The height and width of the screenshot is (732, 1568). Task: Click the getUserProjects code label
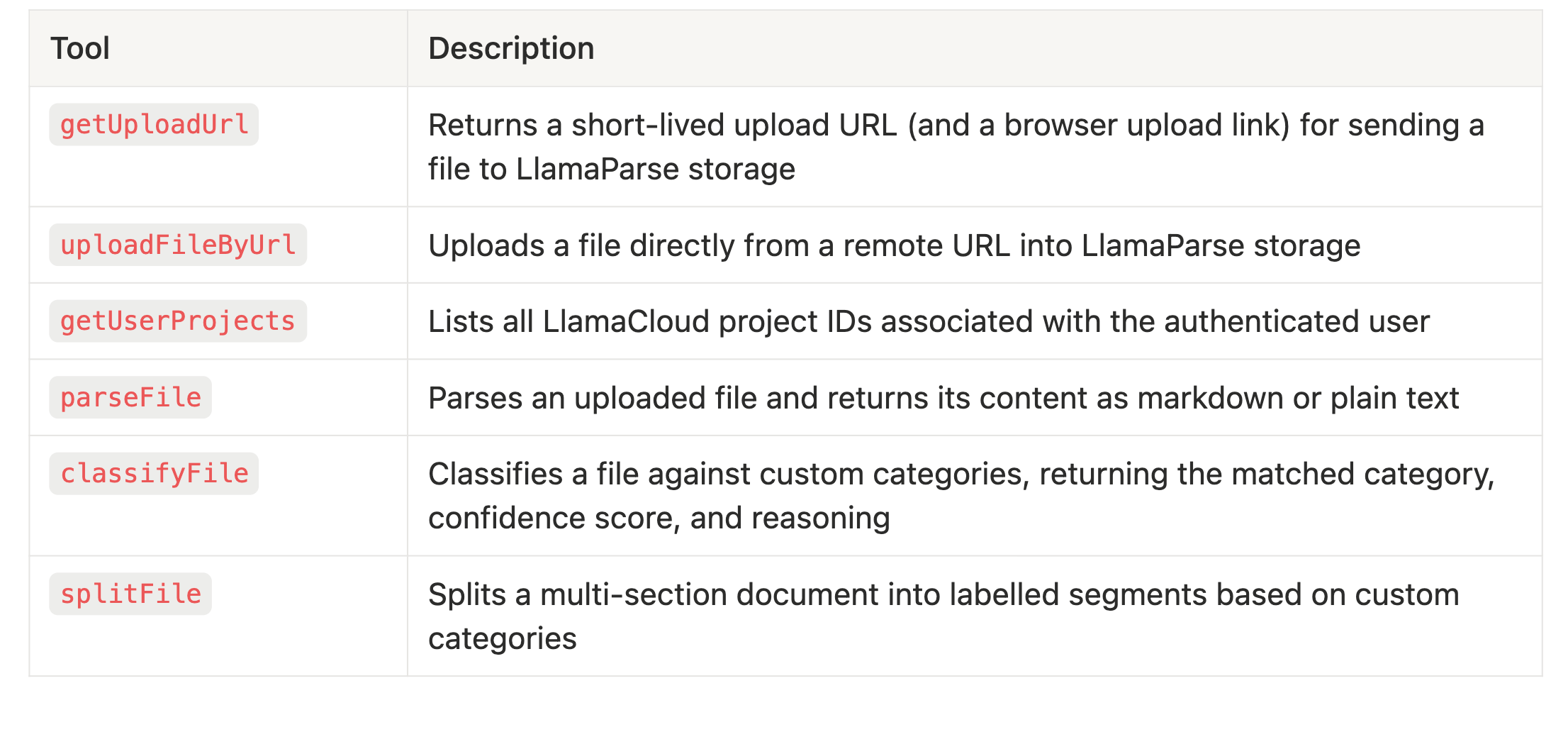tap(178, 321)
